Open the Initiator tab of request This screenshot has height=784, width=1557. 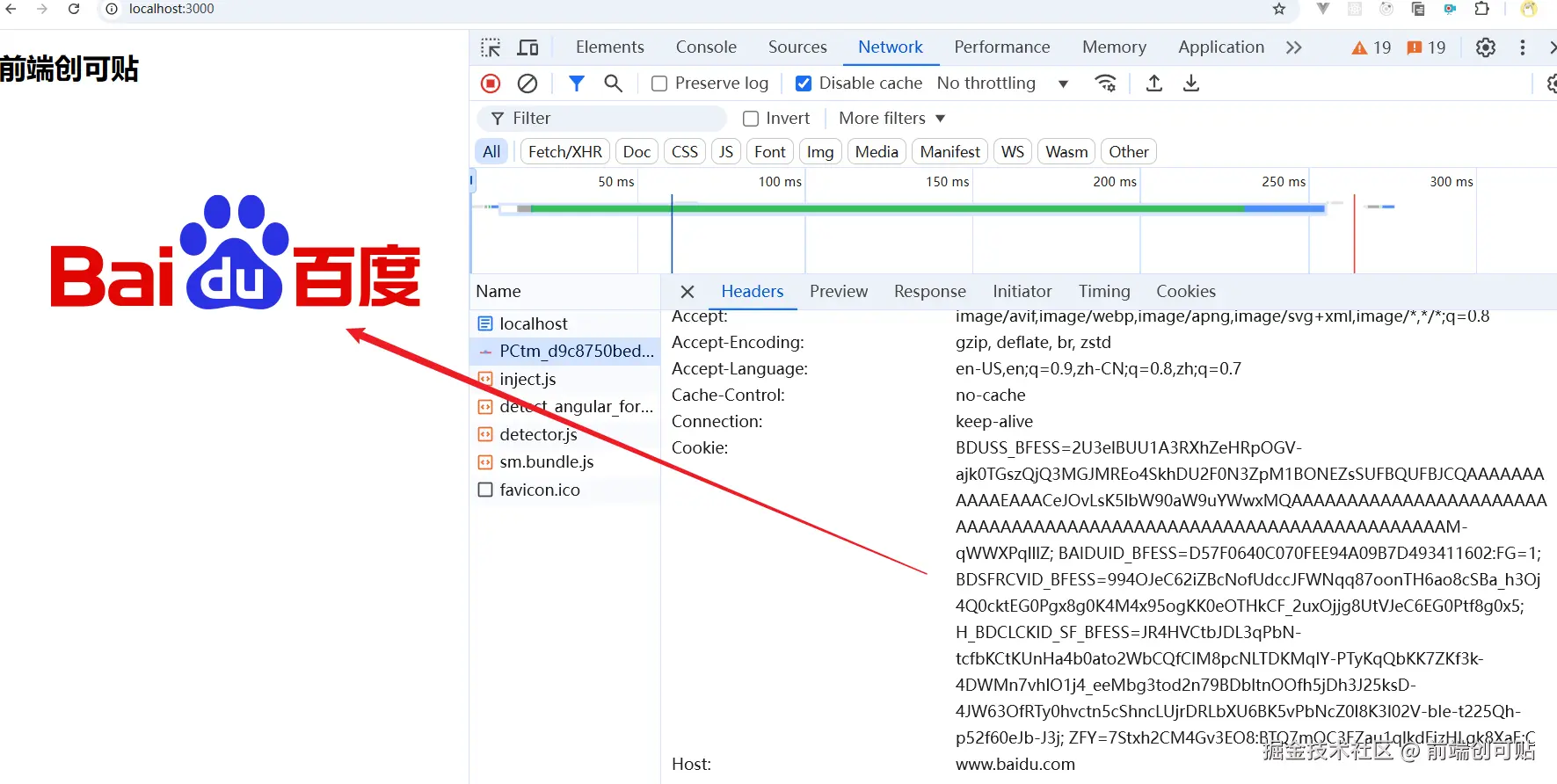[x=1022, y=292]
